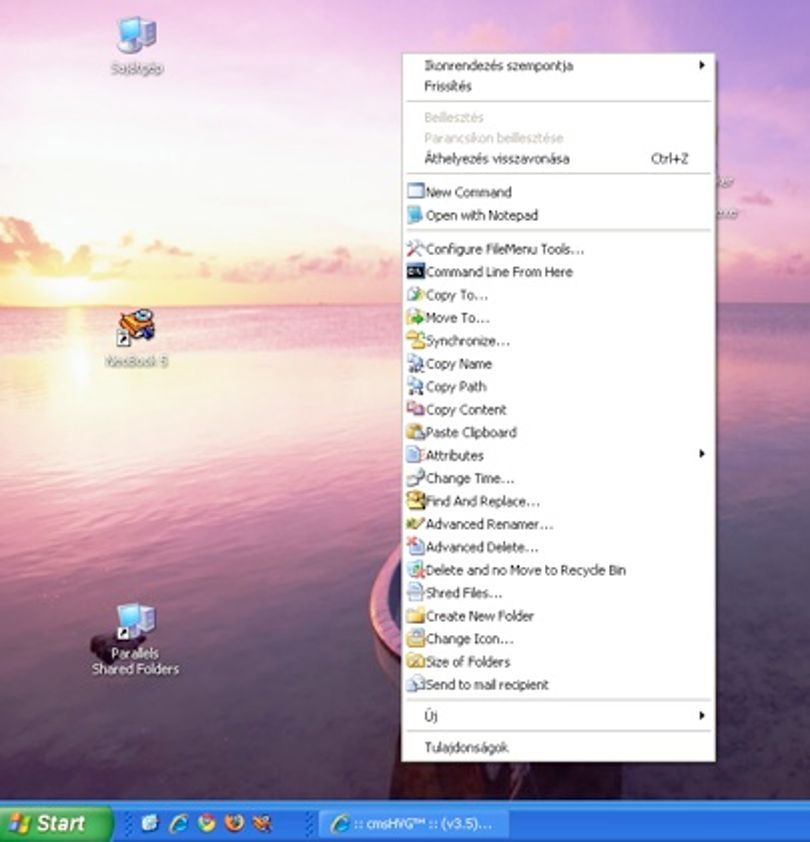Open Internet Explorer from the quick launch bar
This screenshot has width=810, height=842.
(178, 823)
